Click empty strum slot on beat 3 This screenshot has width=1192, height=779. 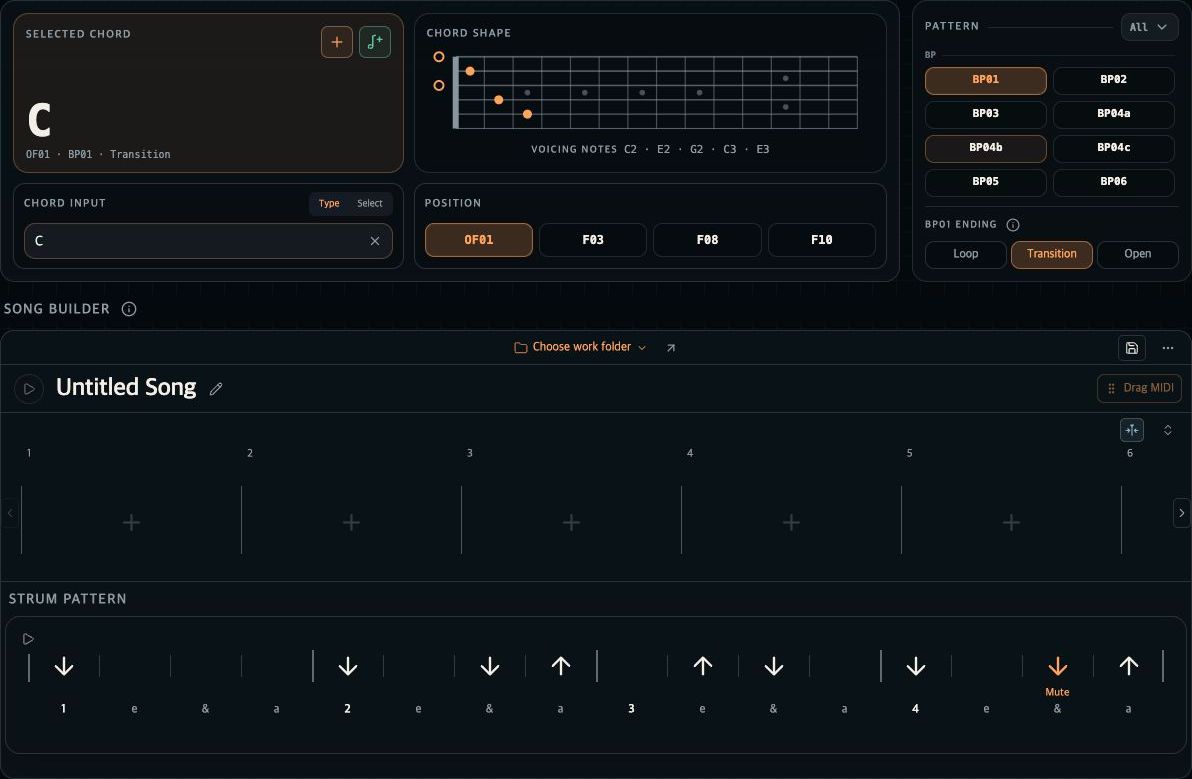[632, 667]
